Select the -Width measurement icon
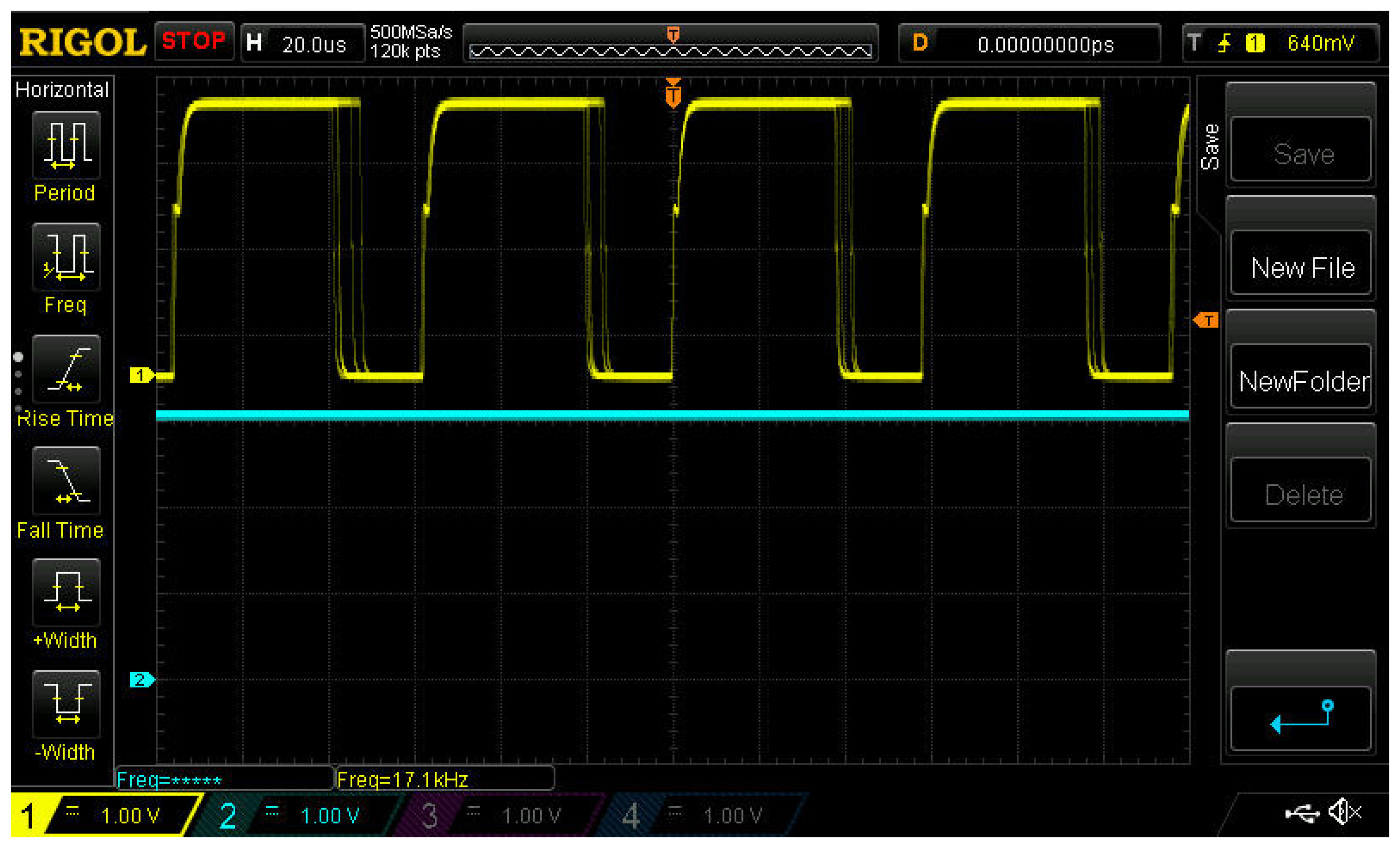 click(x=67, y=704)
